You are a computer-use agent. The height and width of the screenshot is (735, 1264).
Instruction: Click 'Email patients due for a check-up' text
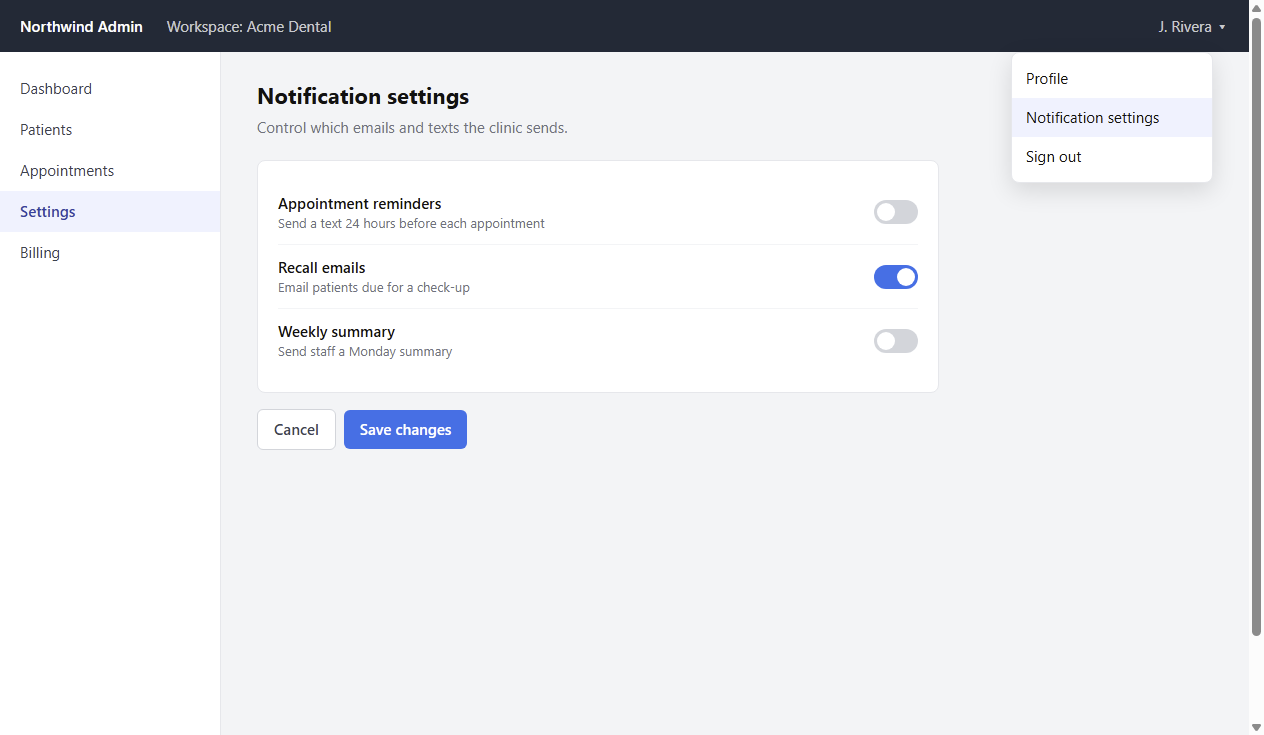(374, 288)
